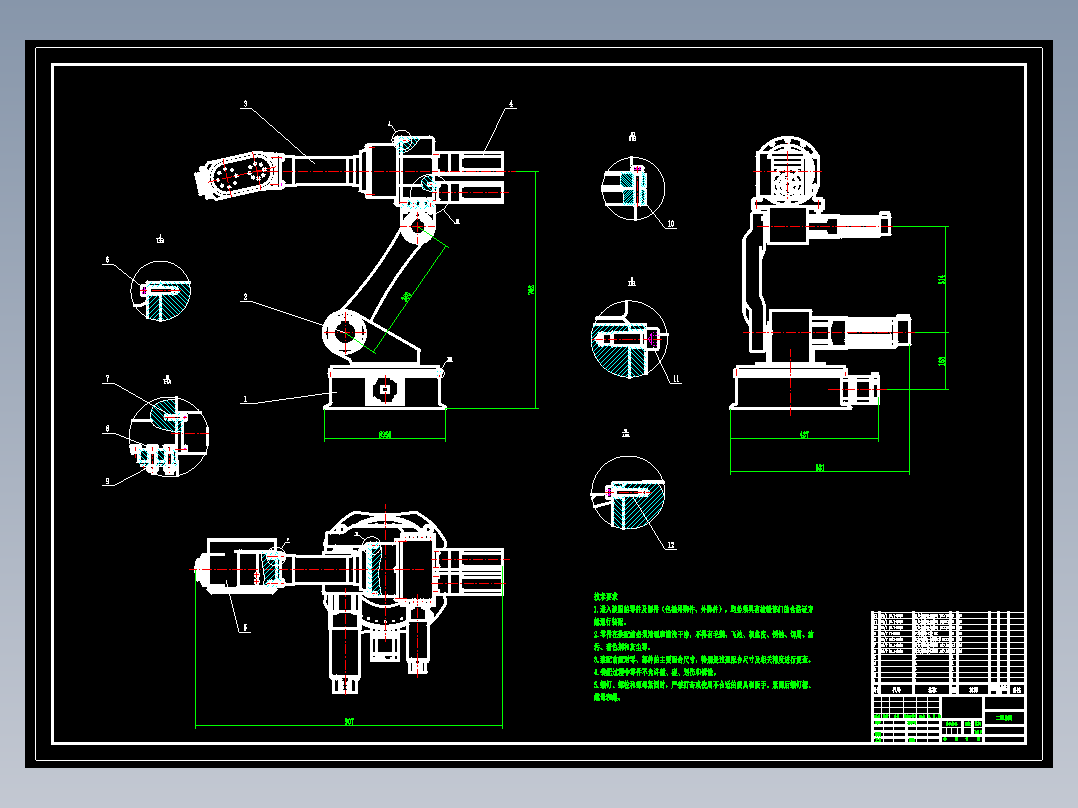1078x808 pixels.
Task: Click callout number "6" beside the detail circle
Action: click(x=107, y=260)
